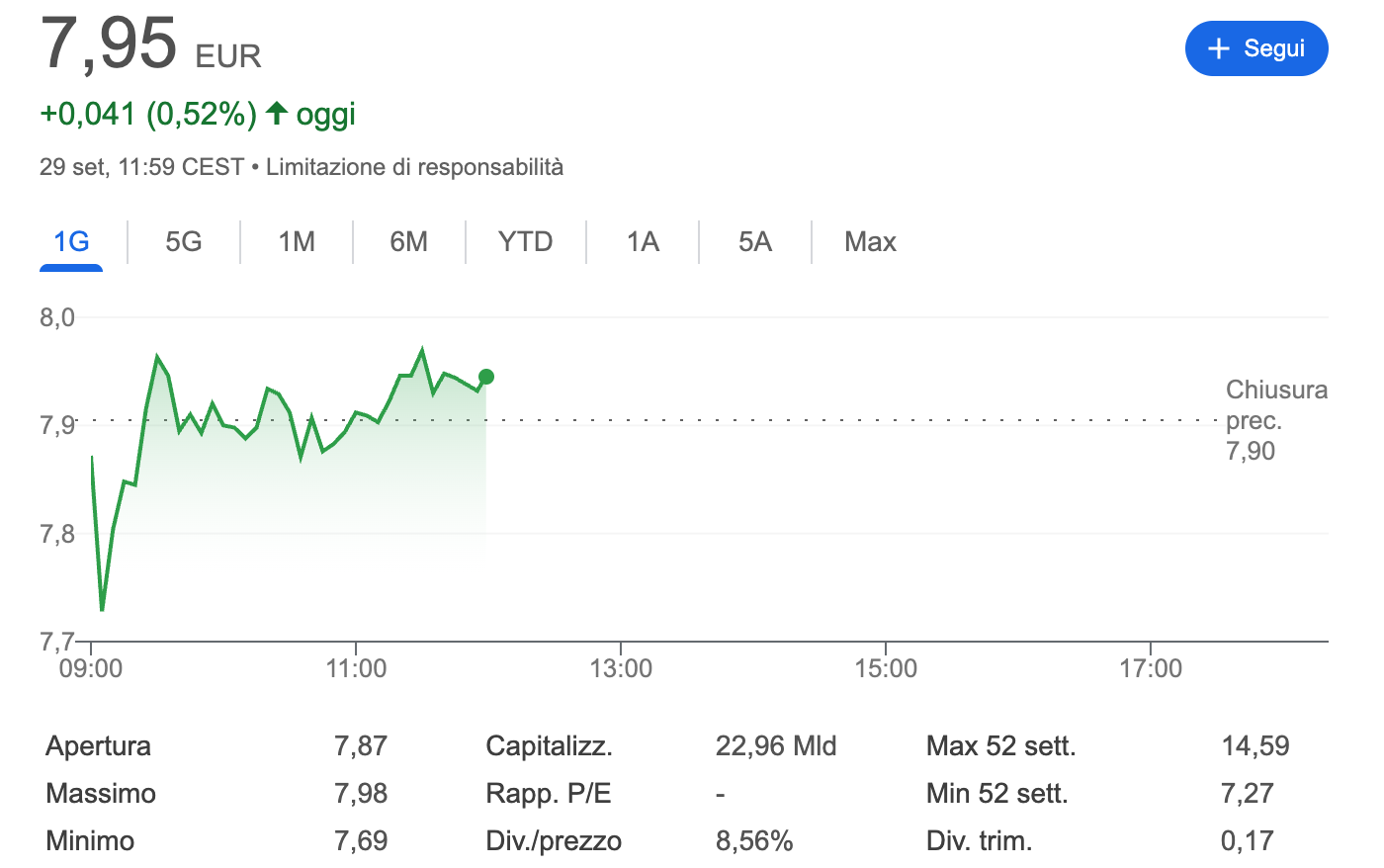Open the 1M time range tab
1384x868 pixels.
tap(297, 242)
